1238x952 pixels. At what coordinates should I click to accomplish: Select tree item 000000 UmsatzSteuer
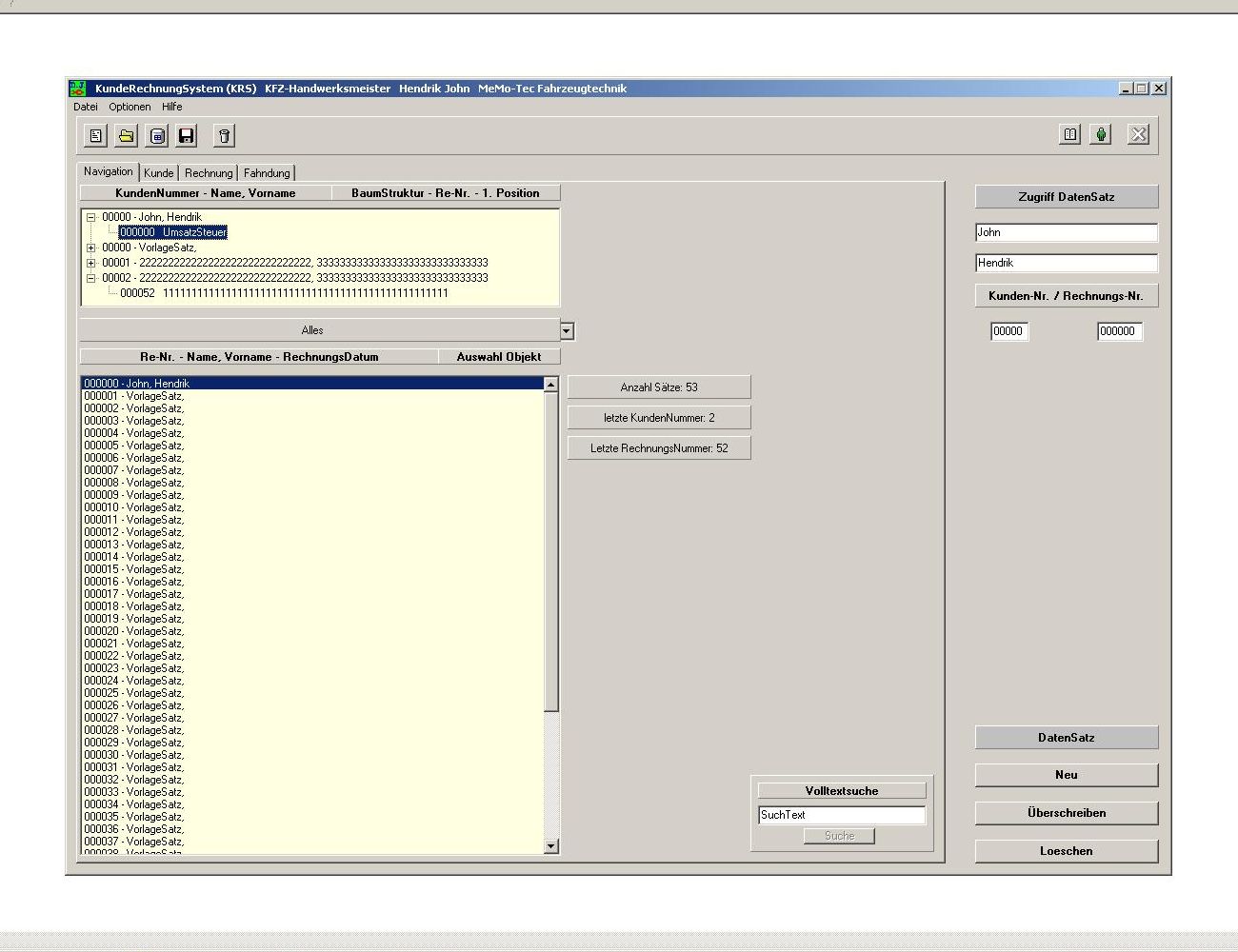point(173,232)
